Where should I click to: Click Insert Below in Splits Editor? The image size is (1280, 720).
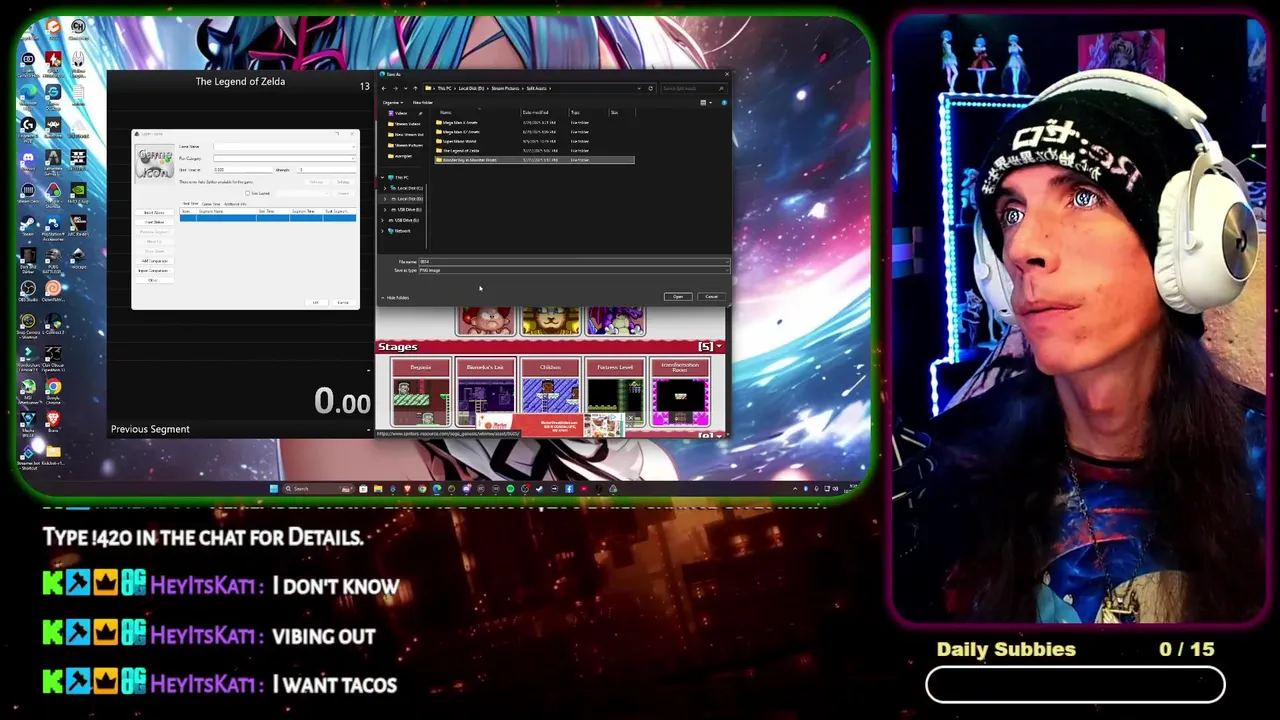[x=154, y=222]
